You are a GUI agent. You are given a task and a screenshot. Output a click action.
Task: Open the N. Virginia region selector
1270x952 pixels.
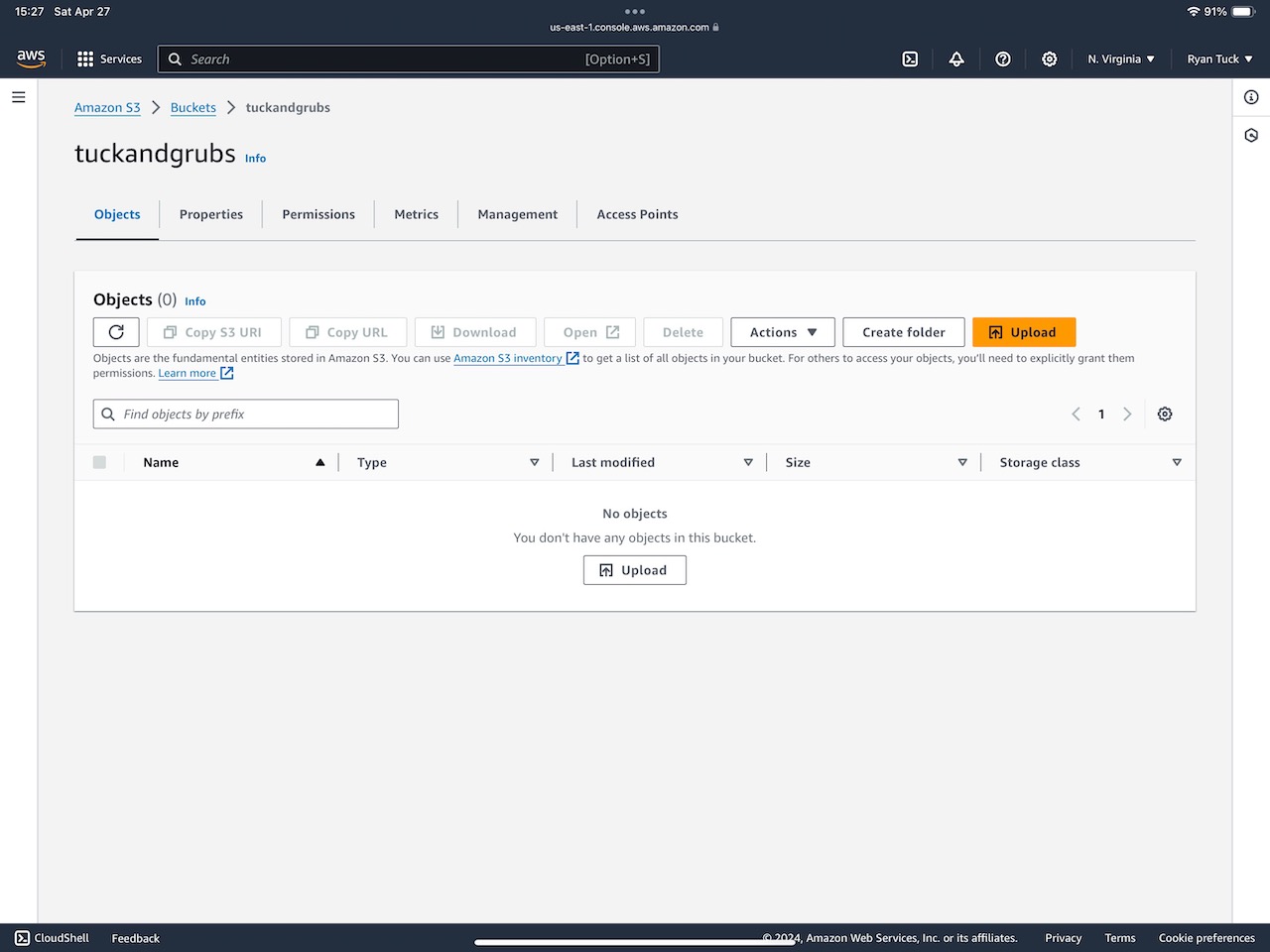(x=1120, y=59)
